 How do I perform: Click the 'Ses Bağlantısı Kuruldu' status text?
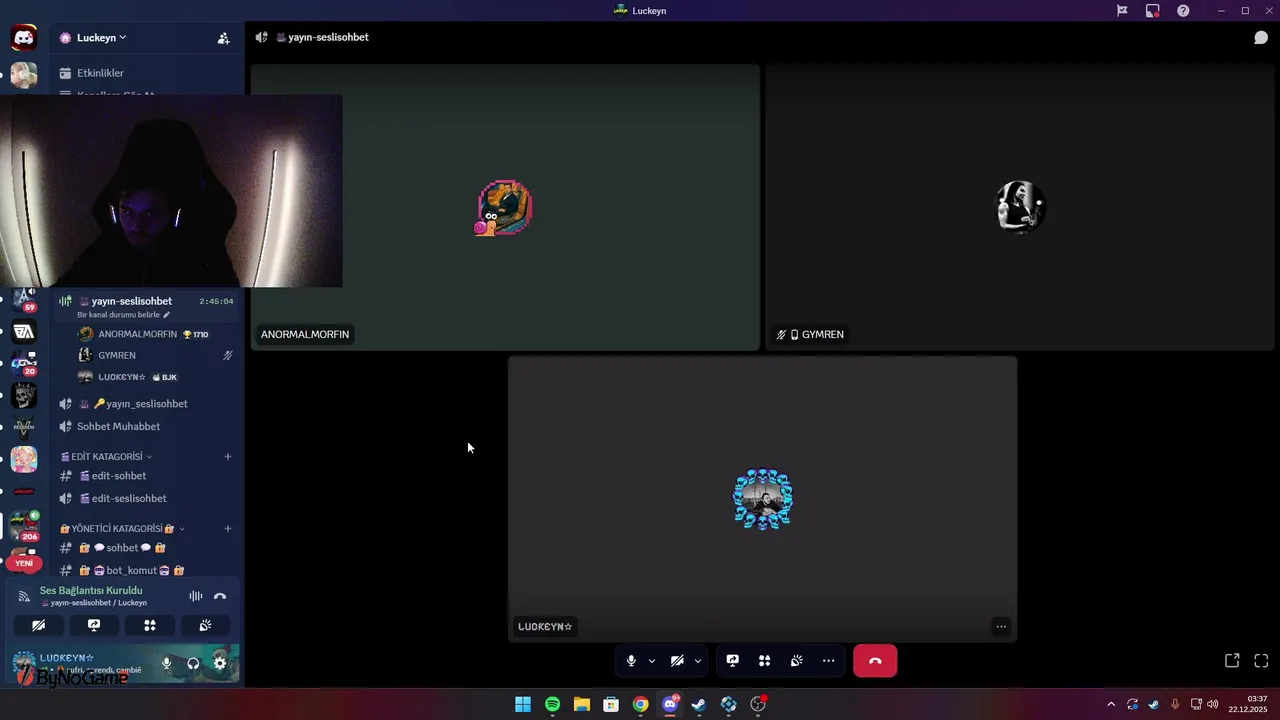point(91,591)
